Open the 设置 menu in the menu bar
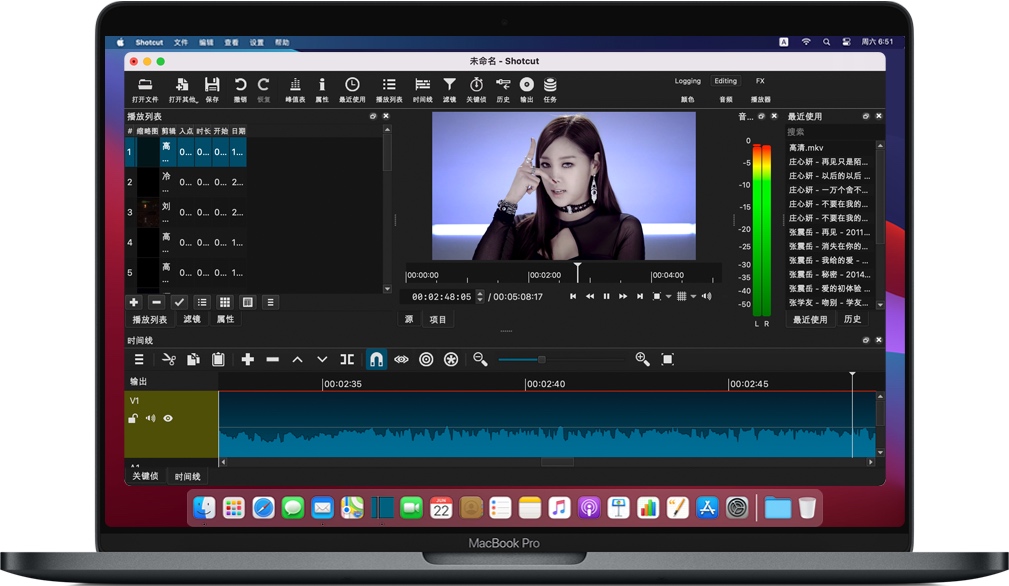Screen dimensions: 1009x586 coord(255,42)
